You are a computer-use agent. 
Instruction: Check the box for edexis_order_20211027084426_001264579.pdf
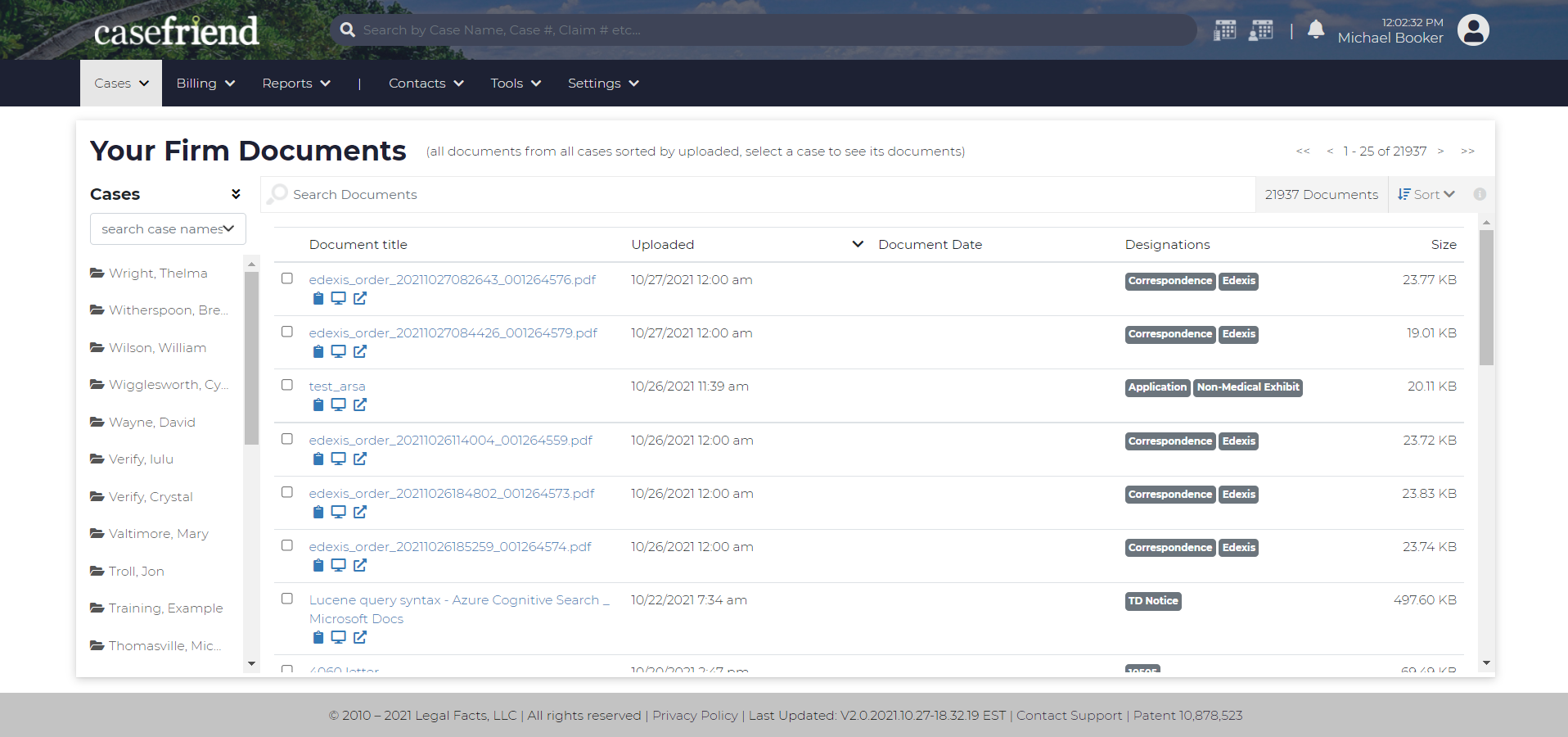287,332
